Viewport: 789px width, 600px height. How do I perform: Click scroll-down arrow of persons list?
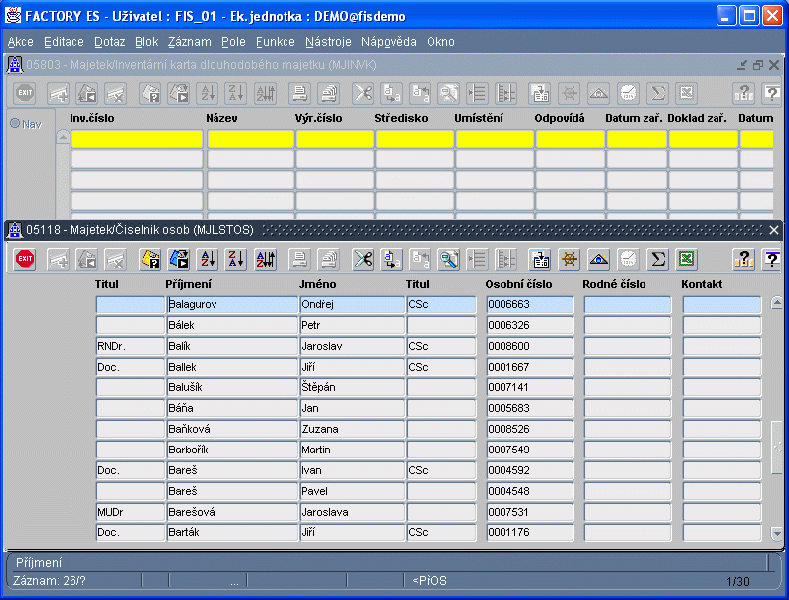tap(776, 533)
